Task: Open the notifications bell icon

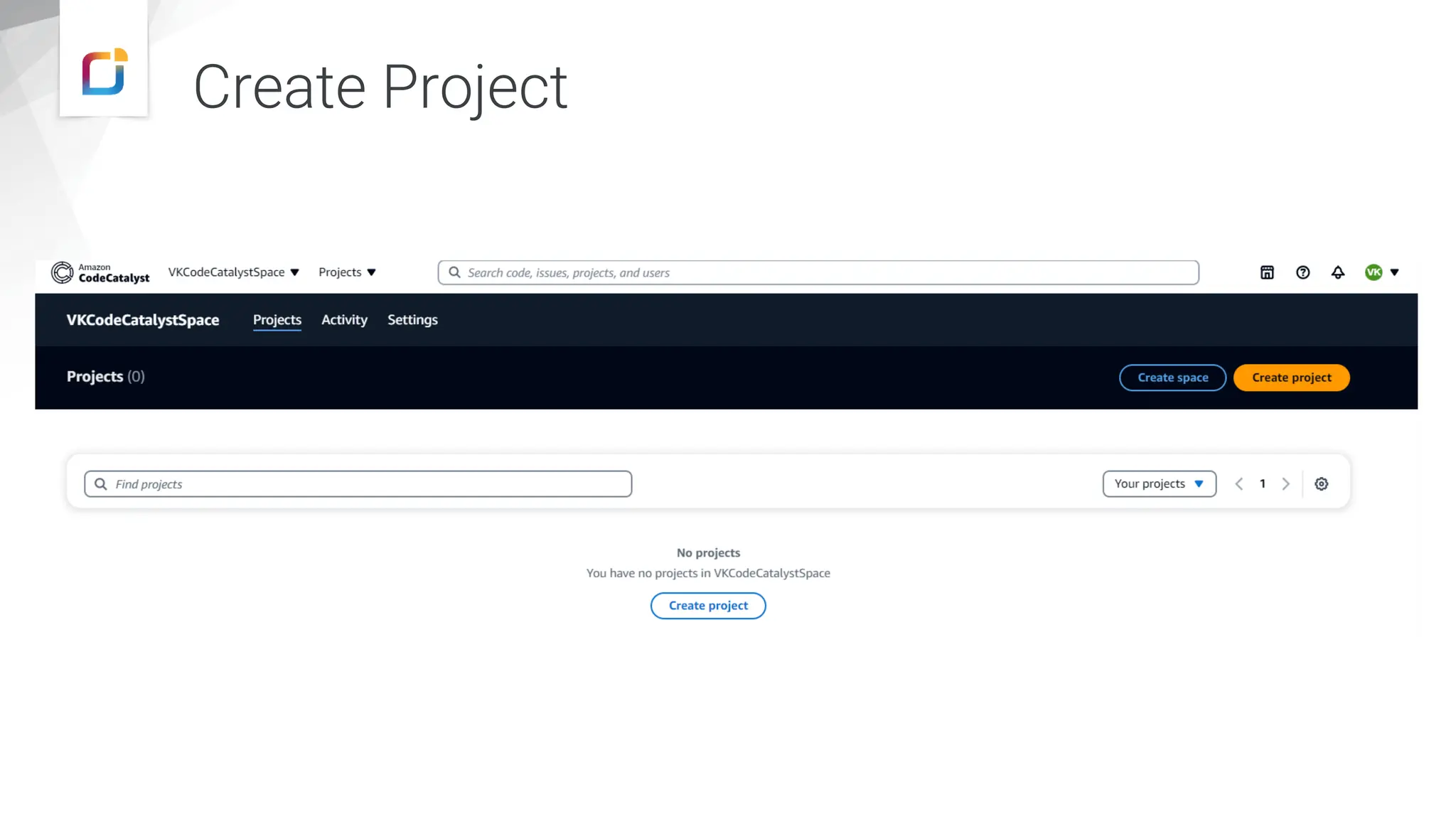Action: pyautogui.click(x=1338, y=272)
